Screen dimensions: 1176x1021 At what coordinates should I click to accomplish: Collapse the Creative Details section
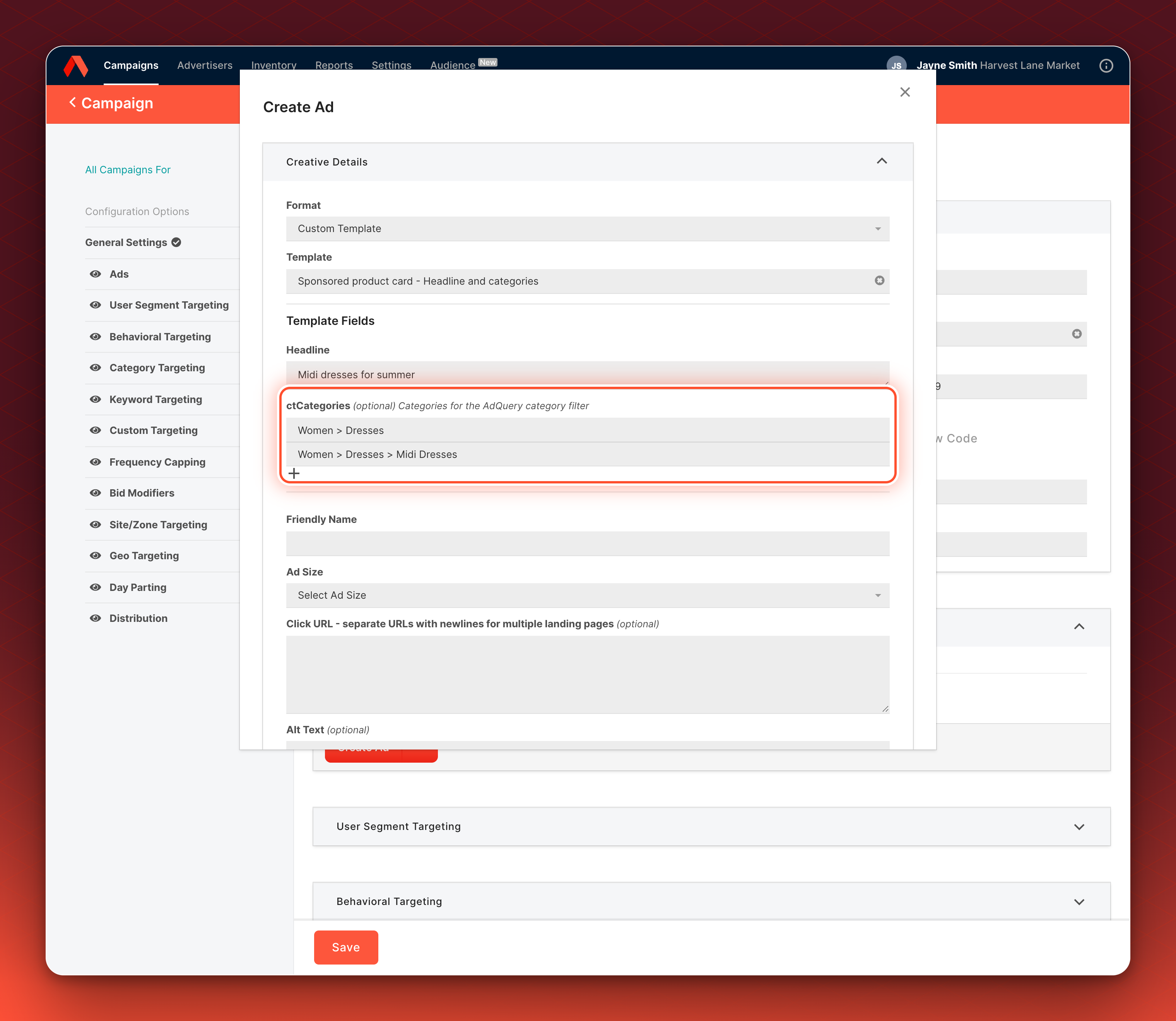tap(882, 161)
